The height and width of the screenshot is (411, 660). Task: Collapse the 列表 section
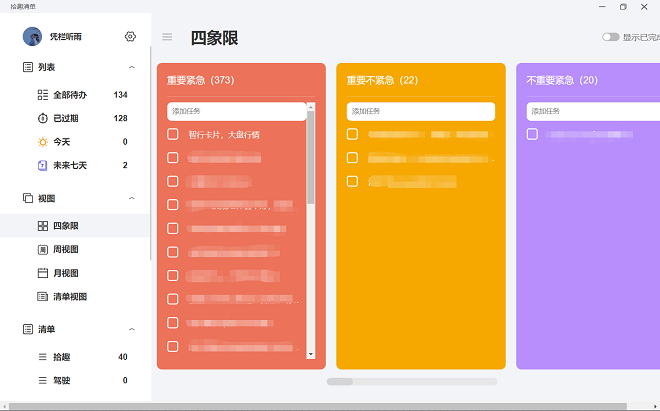coord(132,67)
